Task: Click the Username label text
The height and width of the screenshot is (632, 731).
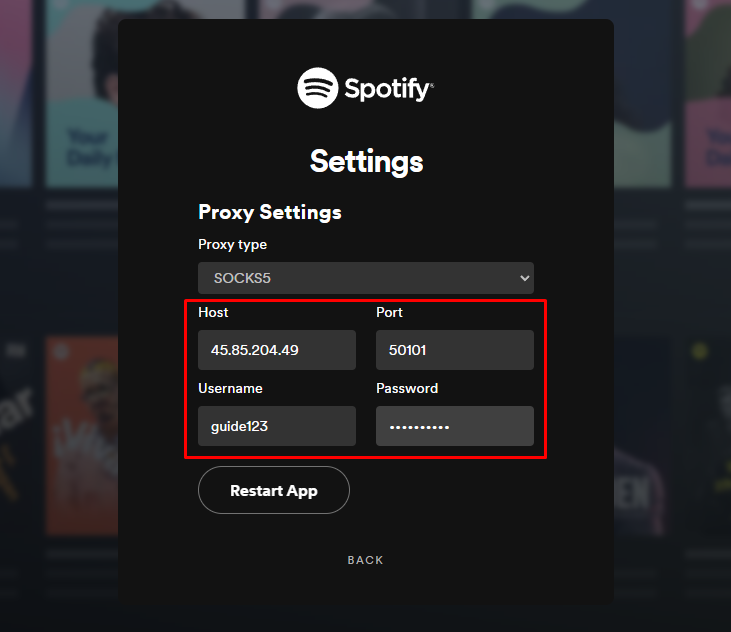Action: [230, 388]
